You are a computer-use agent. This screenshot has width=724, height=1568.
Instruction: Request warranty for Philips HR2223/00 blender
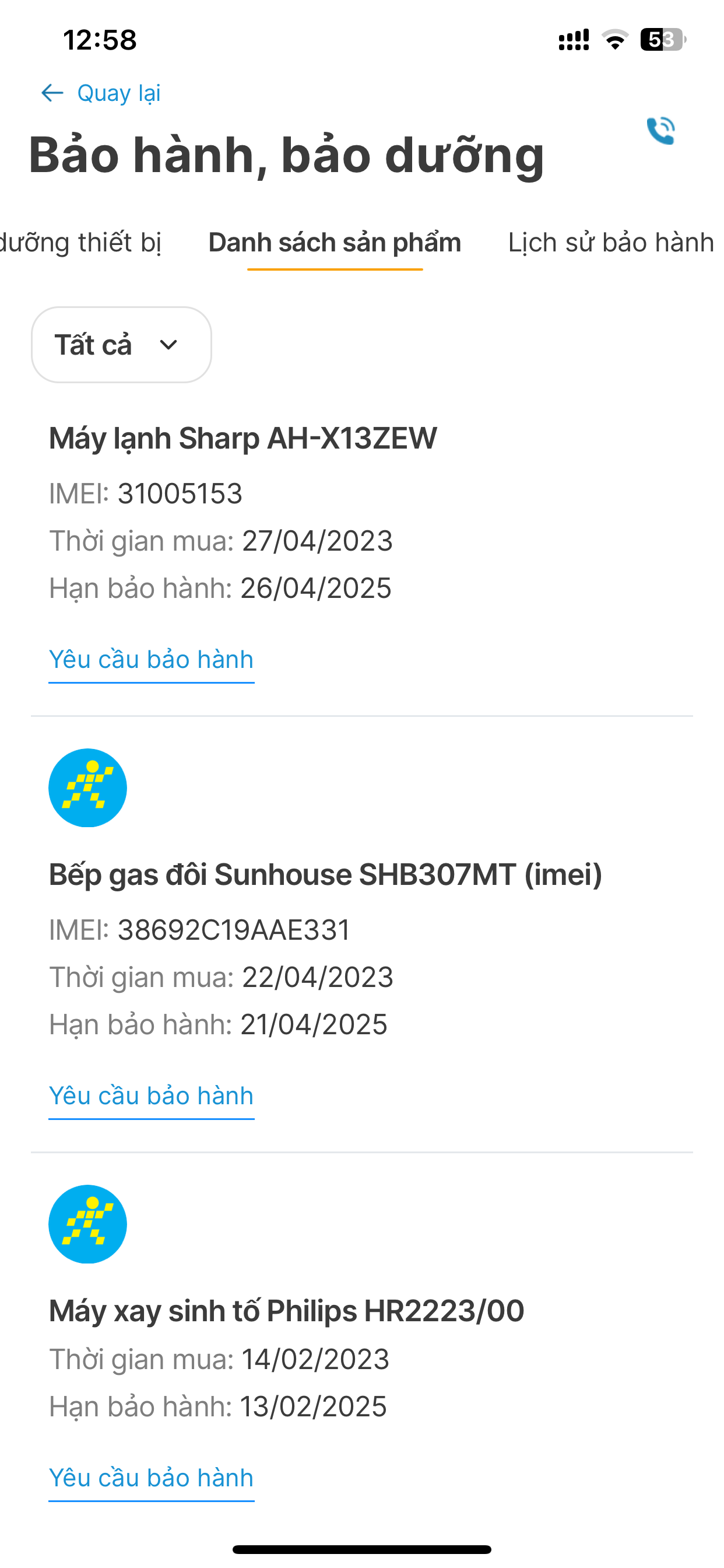click(151, 1478)
